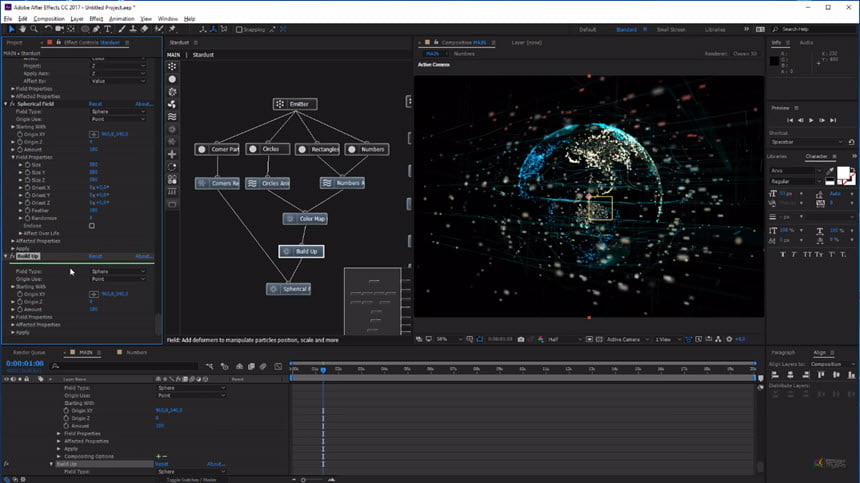Click Reset for Spherical Field
860x483 pixels.
[95, 104]
